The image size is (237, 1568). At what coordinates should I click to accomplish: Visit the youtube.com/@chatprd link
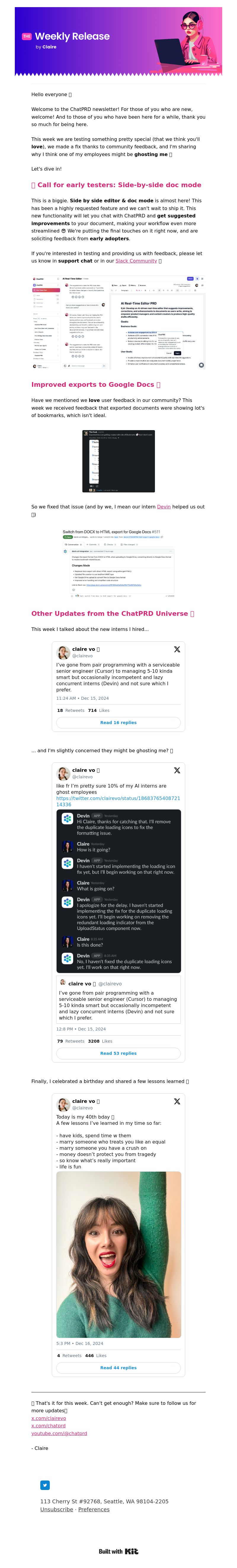point(59,1434)
